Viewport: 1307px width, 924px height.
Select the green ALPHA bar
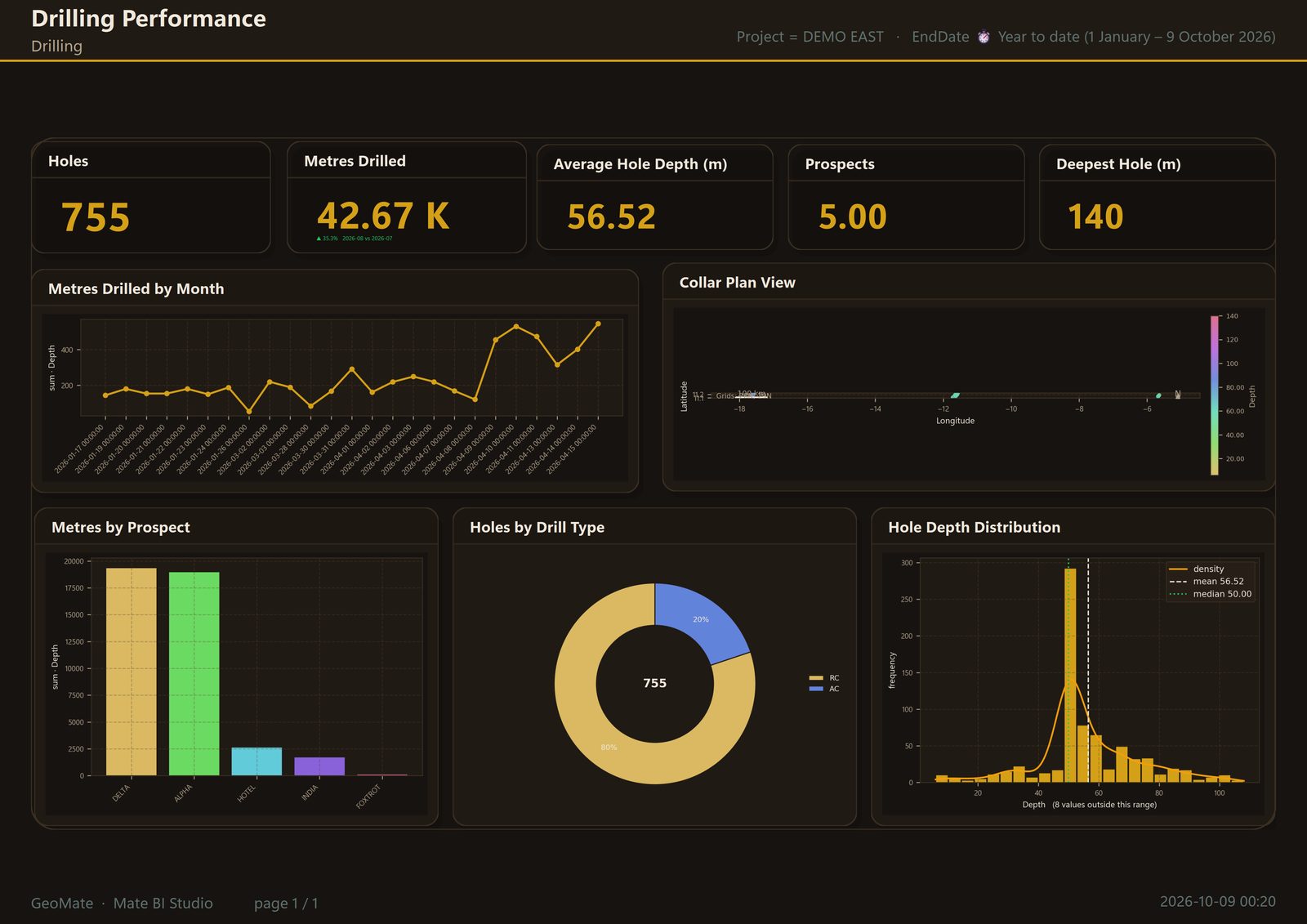(194, 674)
